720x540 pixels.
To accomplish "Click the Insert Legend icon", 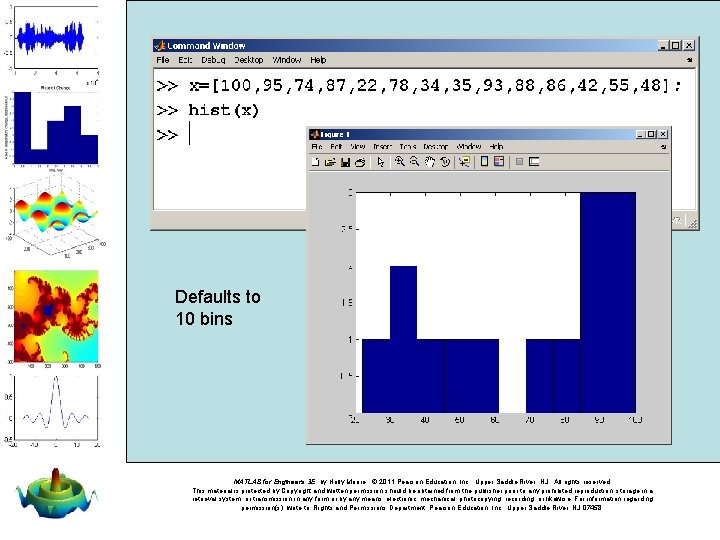I will coord(499,161).
